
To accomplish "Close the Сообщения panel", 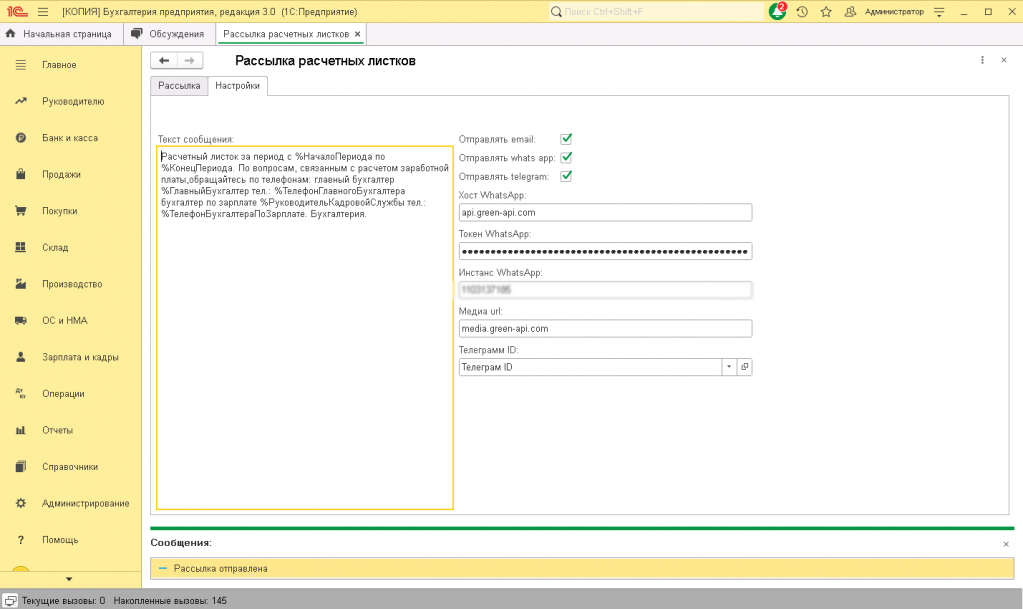I will click(1005, 544).
